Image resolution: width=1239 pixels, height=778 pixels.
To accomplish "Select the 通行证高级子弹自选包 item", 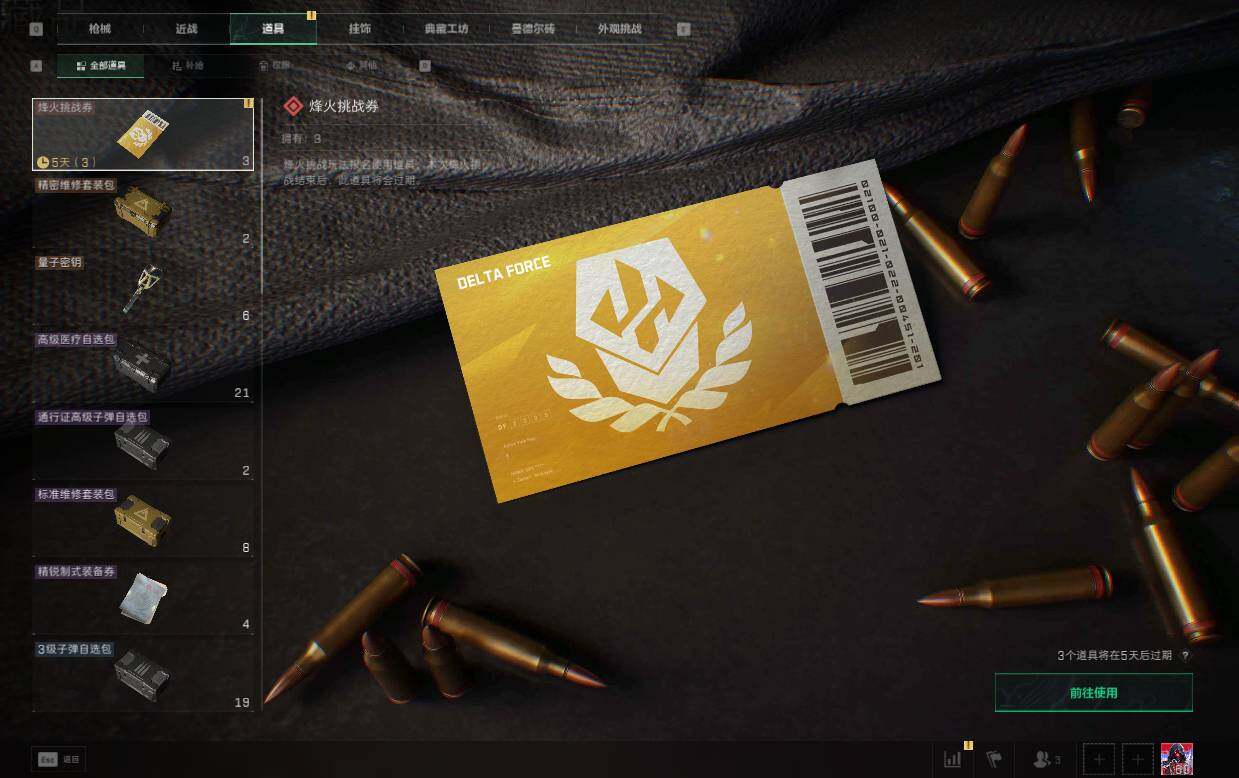I will pos(143,443).
